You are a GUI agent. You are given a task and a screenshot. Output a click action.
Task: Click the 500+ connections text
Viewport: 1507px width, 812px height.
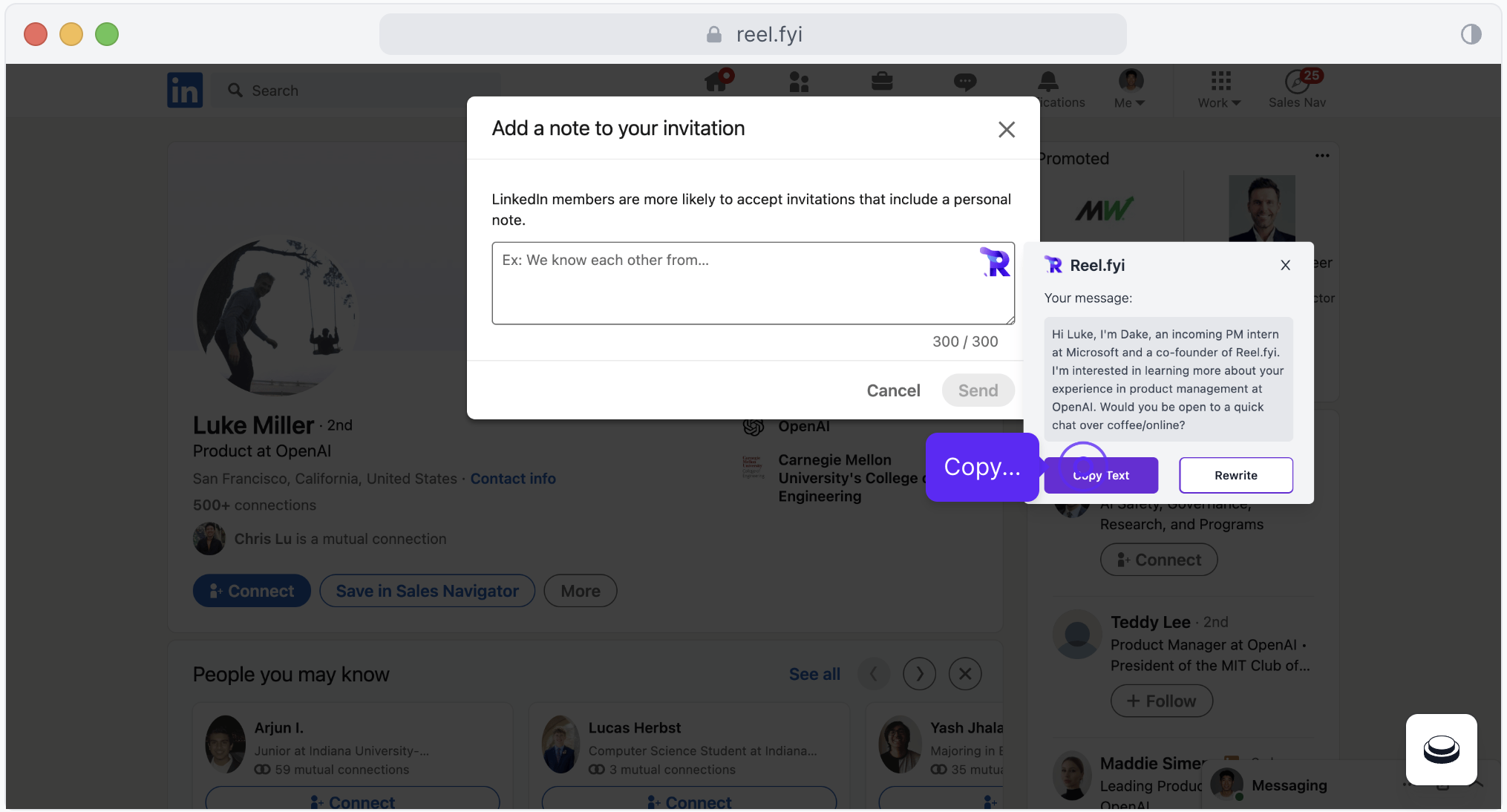(255, 505)
